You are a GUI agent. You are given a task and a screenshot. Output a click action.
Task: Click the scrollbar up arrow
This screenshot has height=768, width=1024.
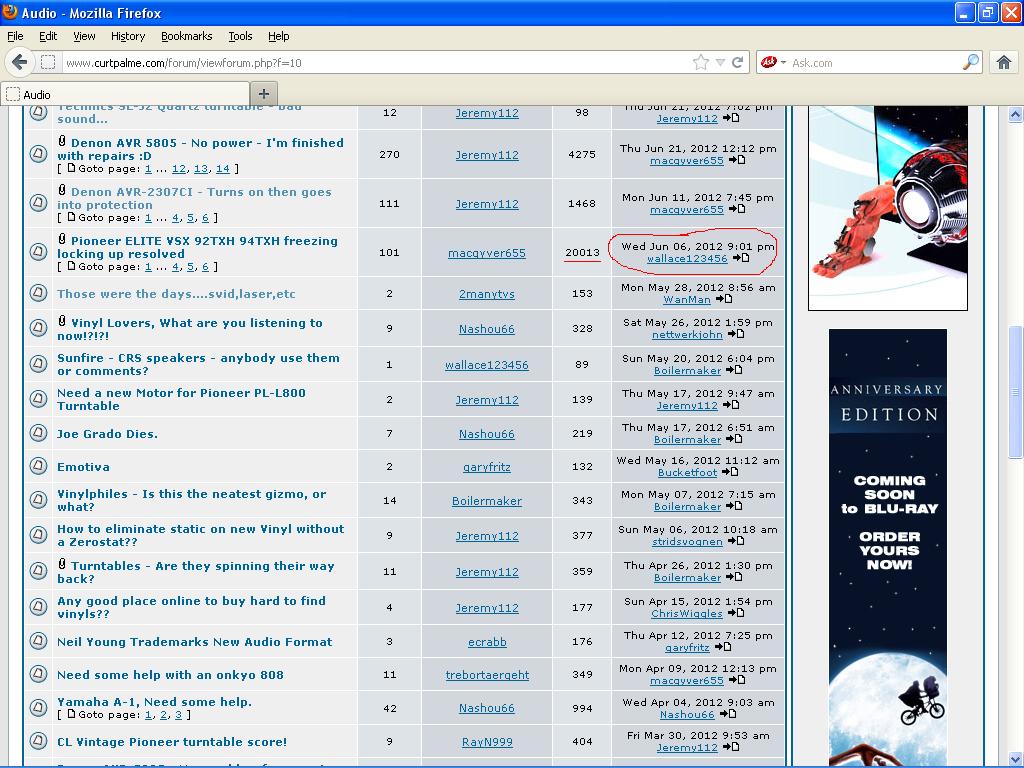[x=1015, y=115]
